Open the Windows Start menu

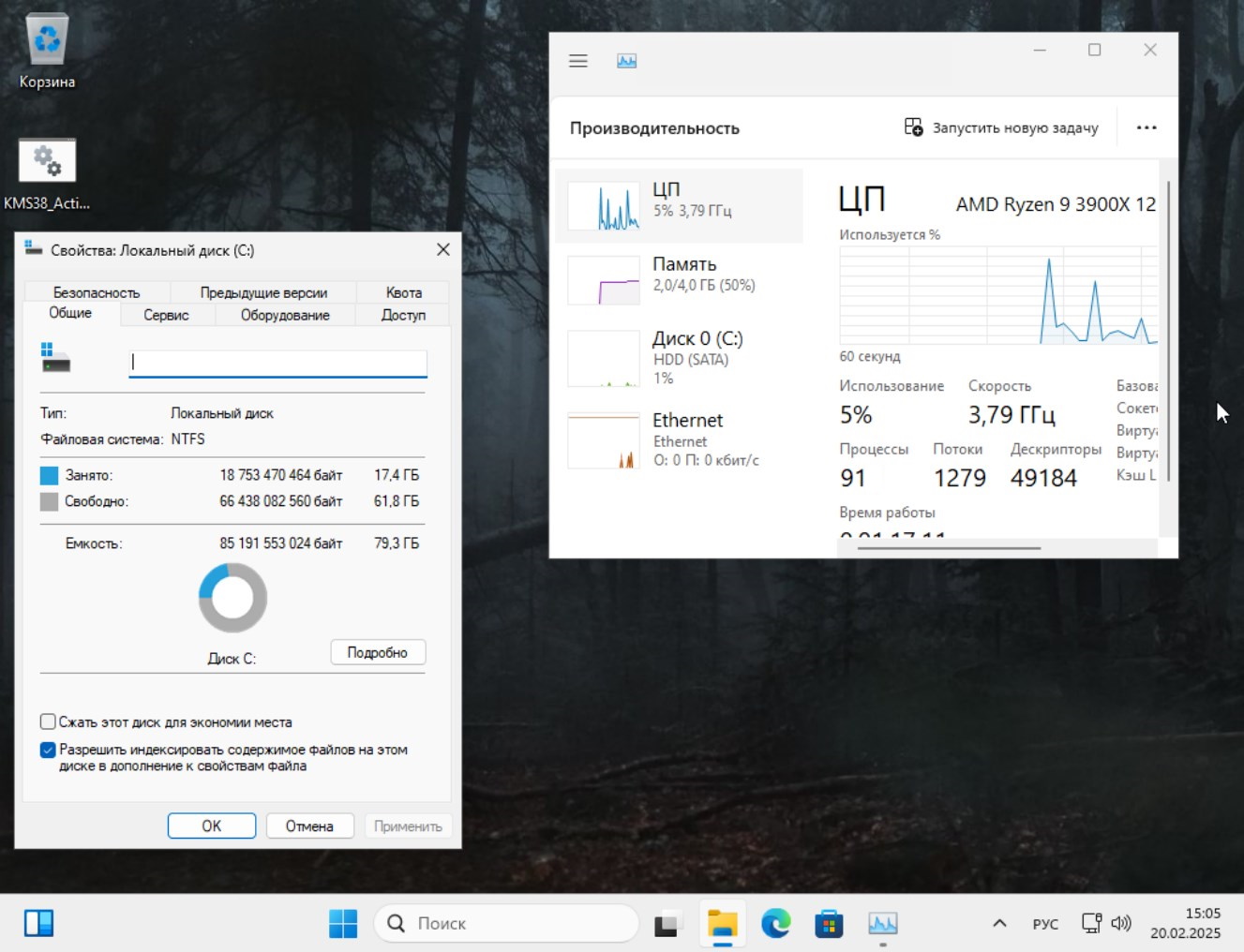tap(343, 923)
